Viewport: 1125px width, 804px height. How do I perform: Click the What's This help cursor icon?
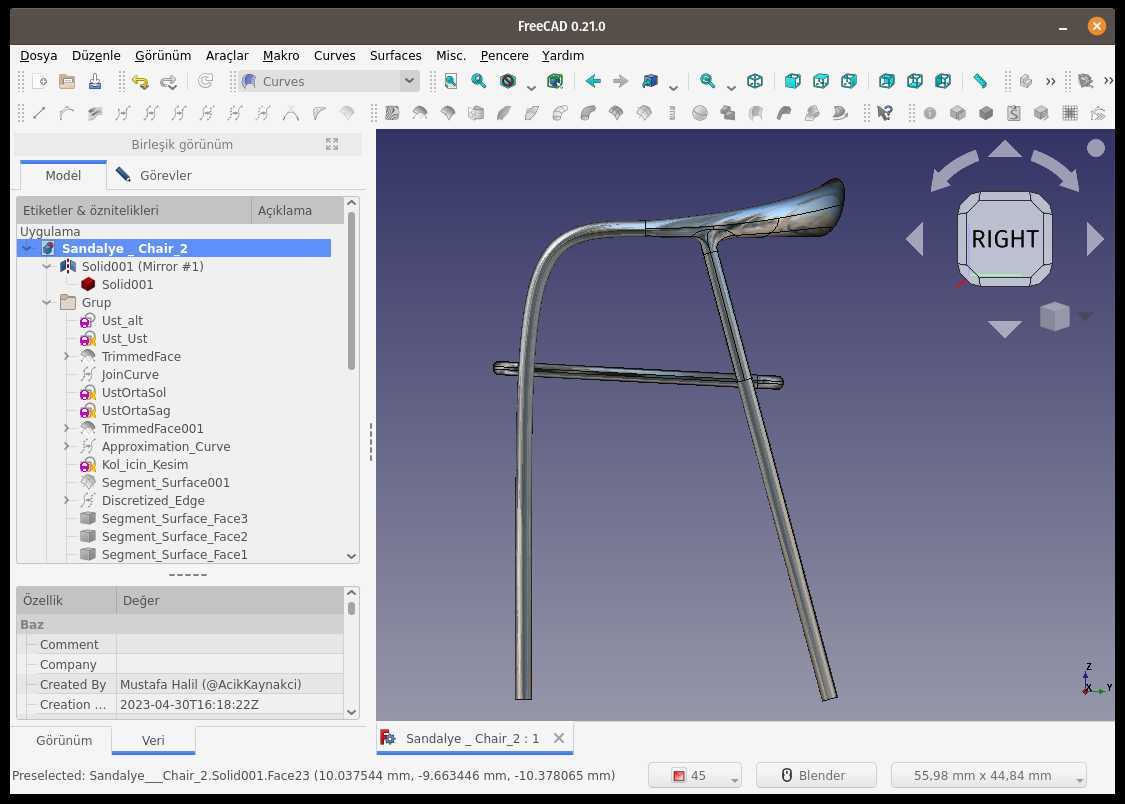(885, 113)
